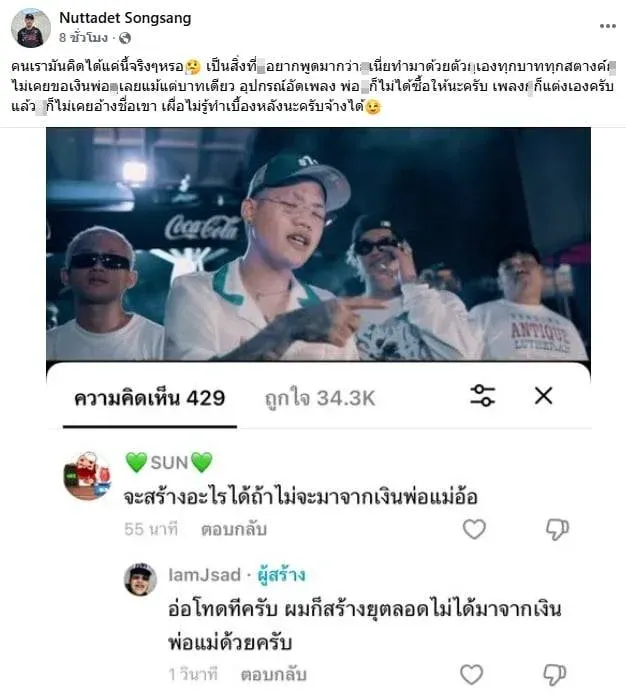Click ตอบกลับ under IamJsad's reply
The image size is (626, 697).
274,675
